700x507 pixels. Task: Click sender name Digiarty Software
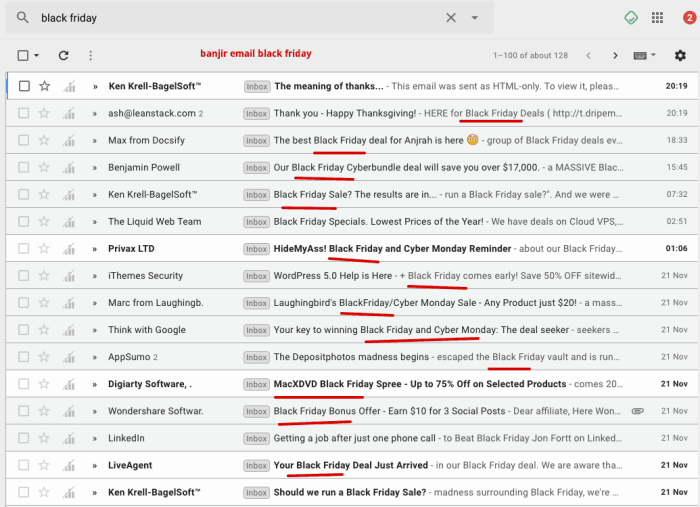coord(150,384)
